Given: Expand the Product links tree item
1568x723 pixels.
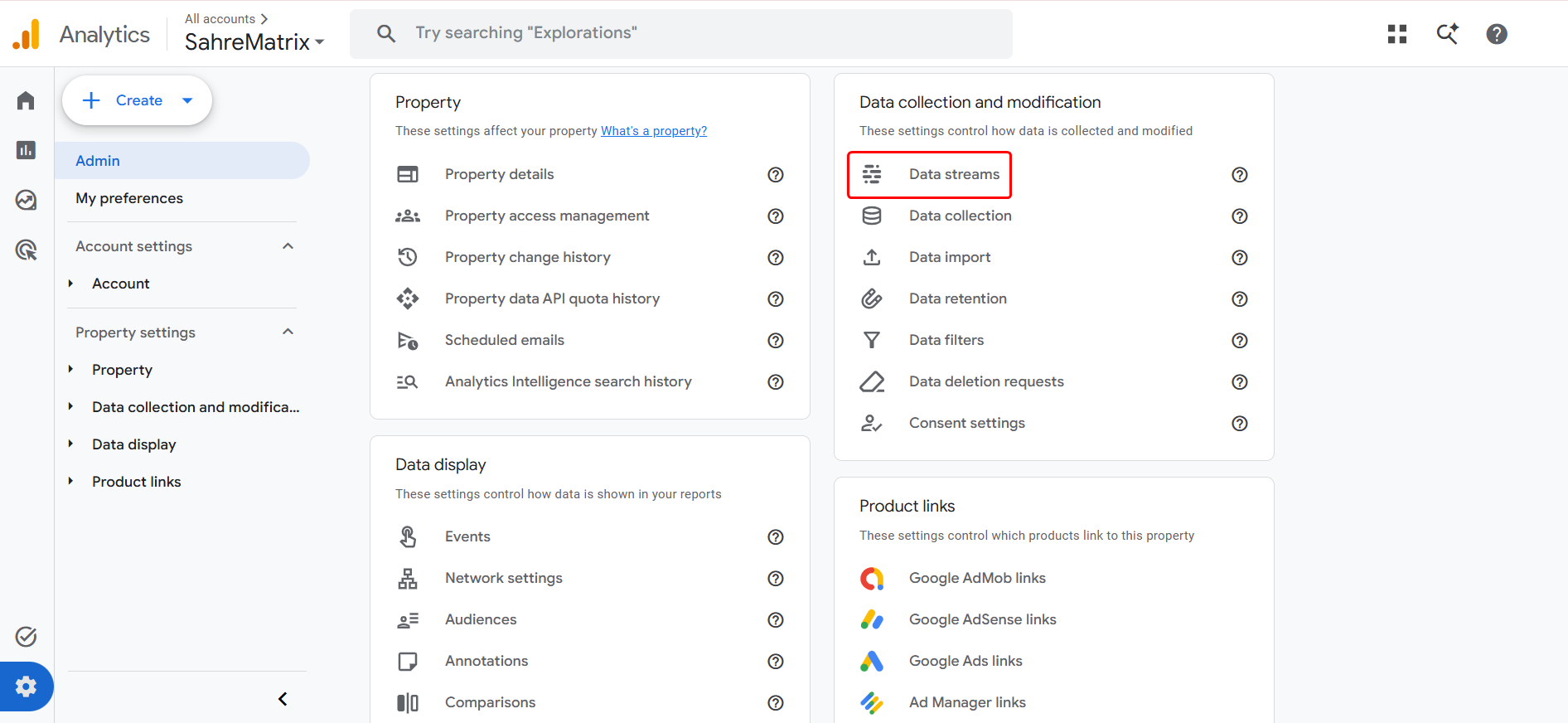Looking at the screenshot, I should coord(70,482).
